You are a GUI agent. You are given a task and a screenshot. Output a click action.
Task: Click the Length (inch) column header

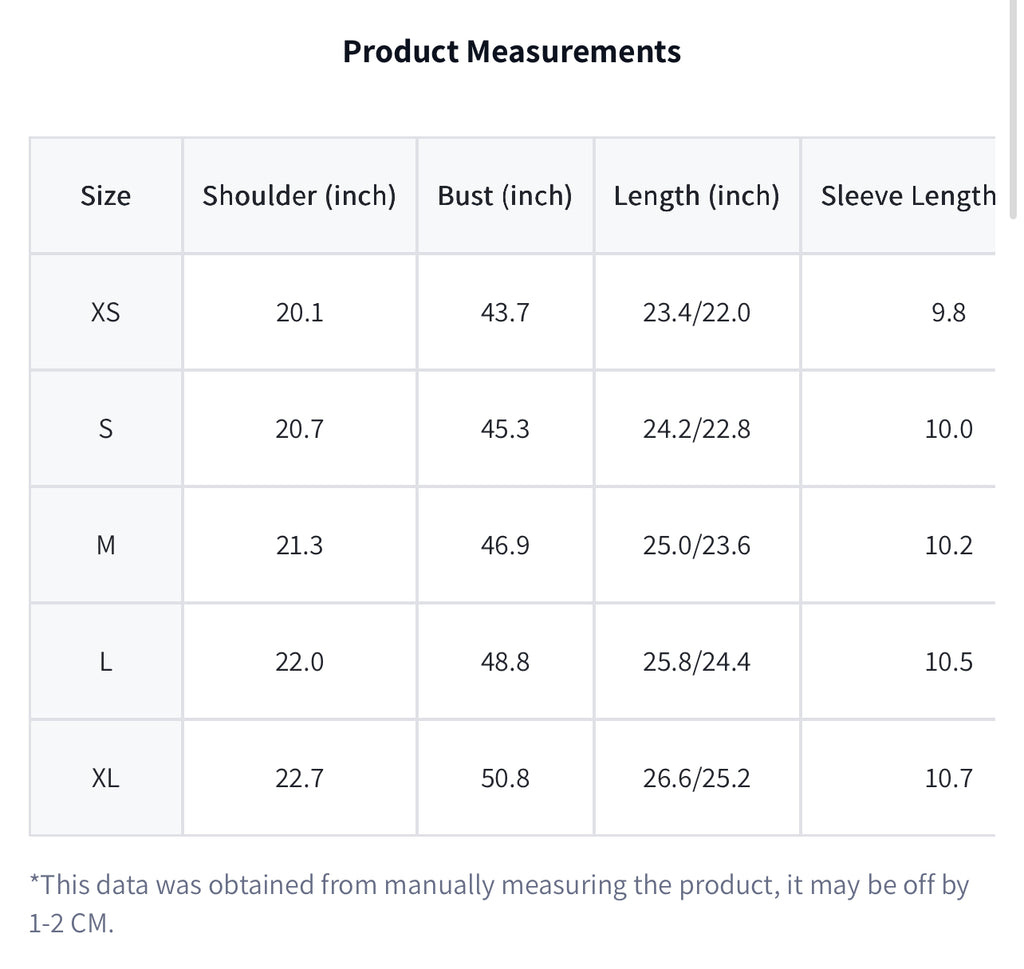[697, 196]
